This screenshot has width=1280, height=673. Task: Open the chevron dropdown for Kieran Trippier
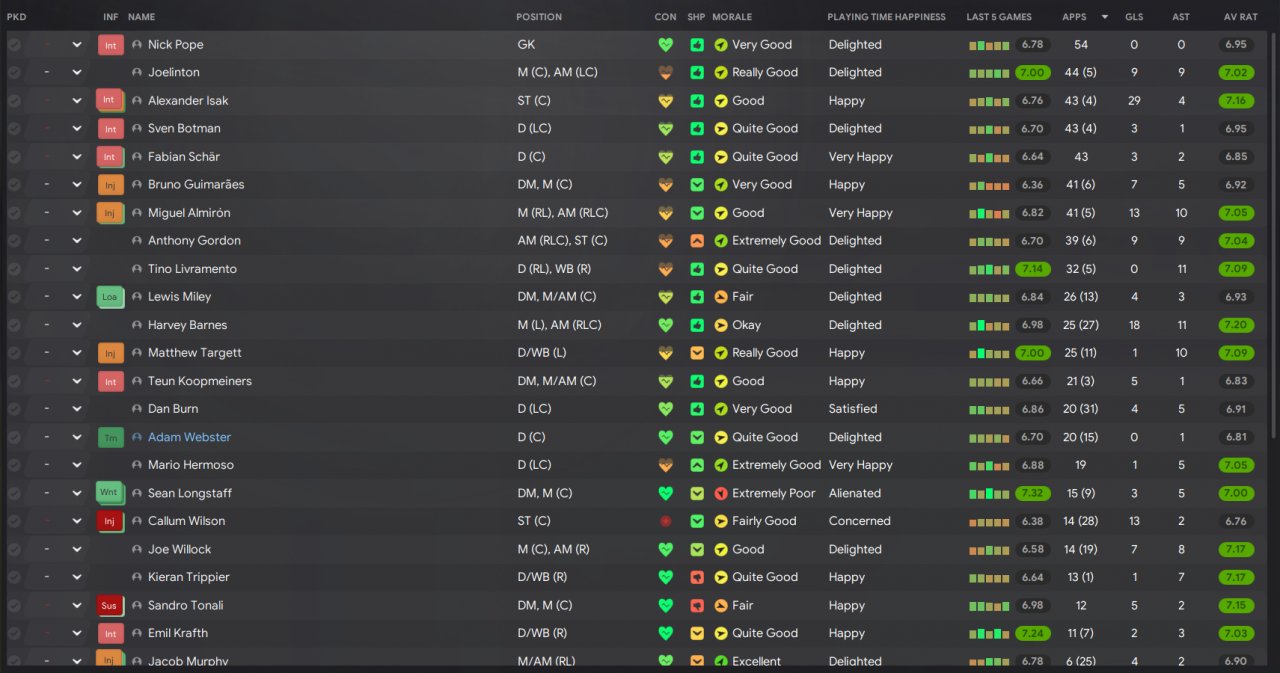(77, 577)
